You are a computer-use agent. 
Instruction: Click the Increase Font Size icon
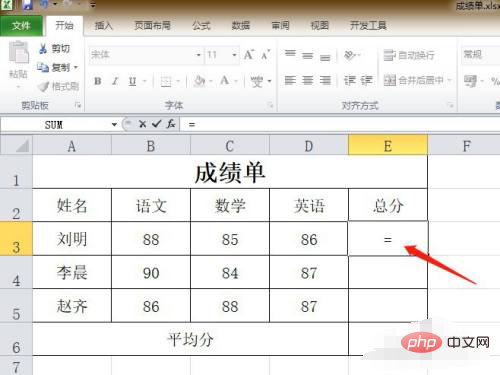pyautogui.click(x=249, y=55)
